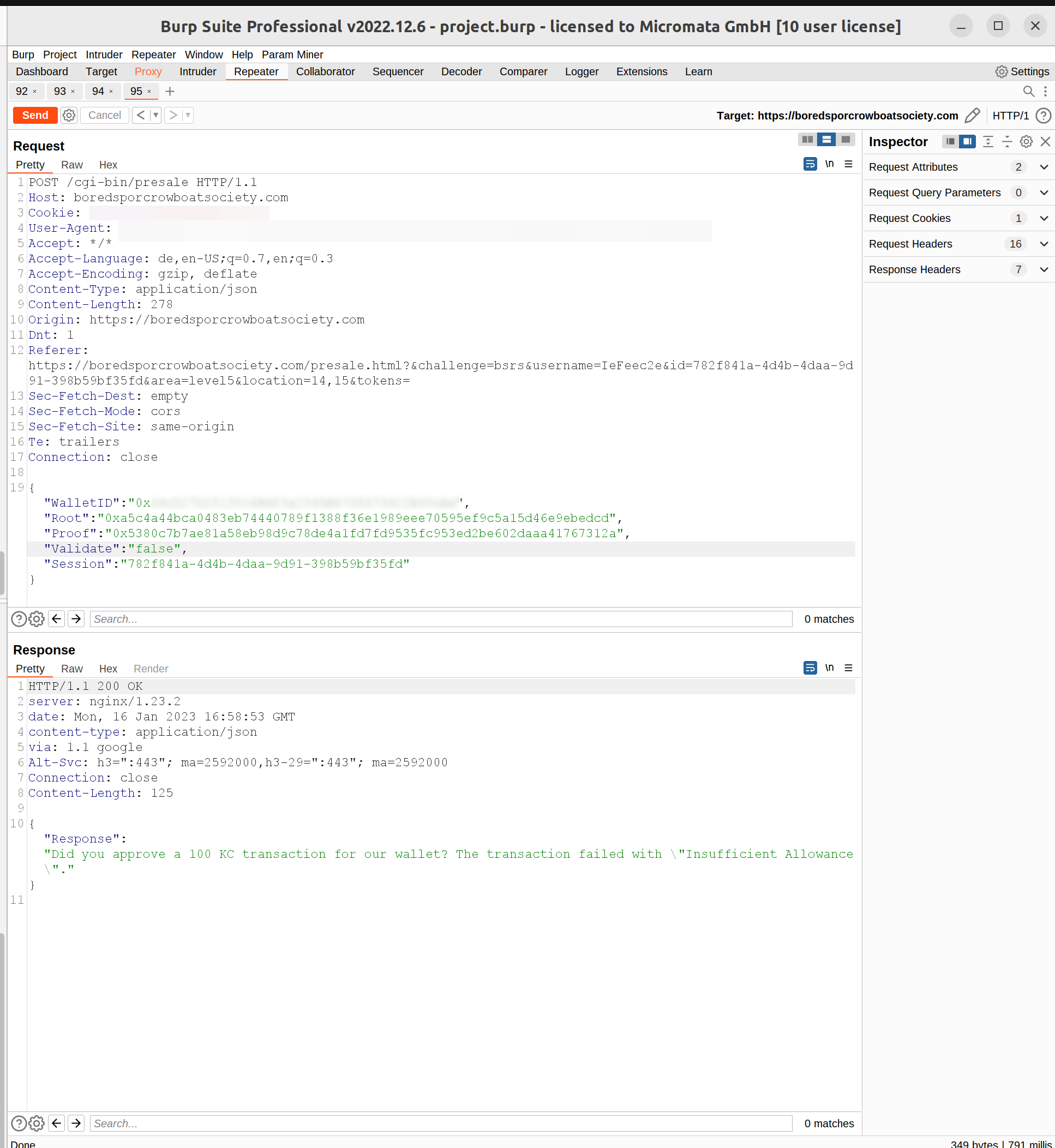This screenshot has height=1148, width=1055.
Task: Open Repeater settings via gear next to Send
Action: point(69,115)
